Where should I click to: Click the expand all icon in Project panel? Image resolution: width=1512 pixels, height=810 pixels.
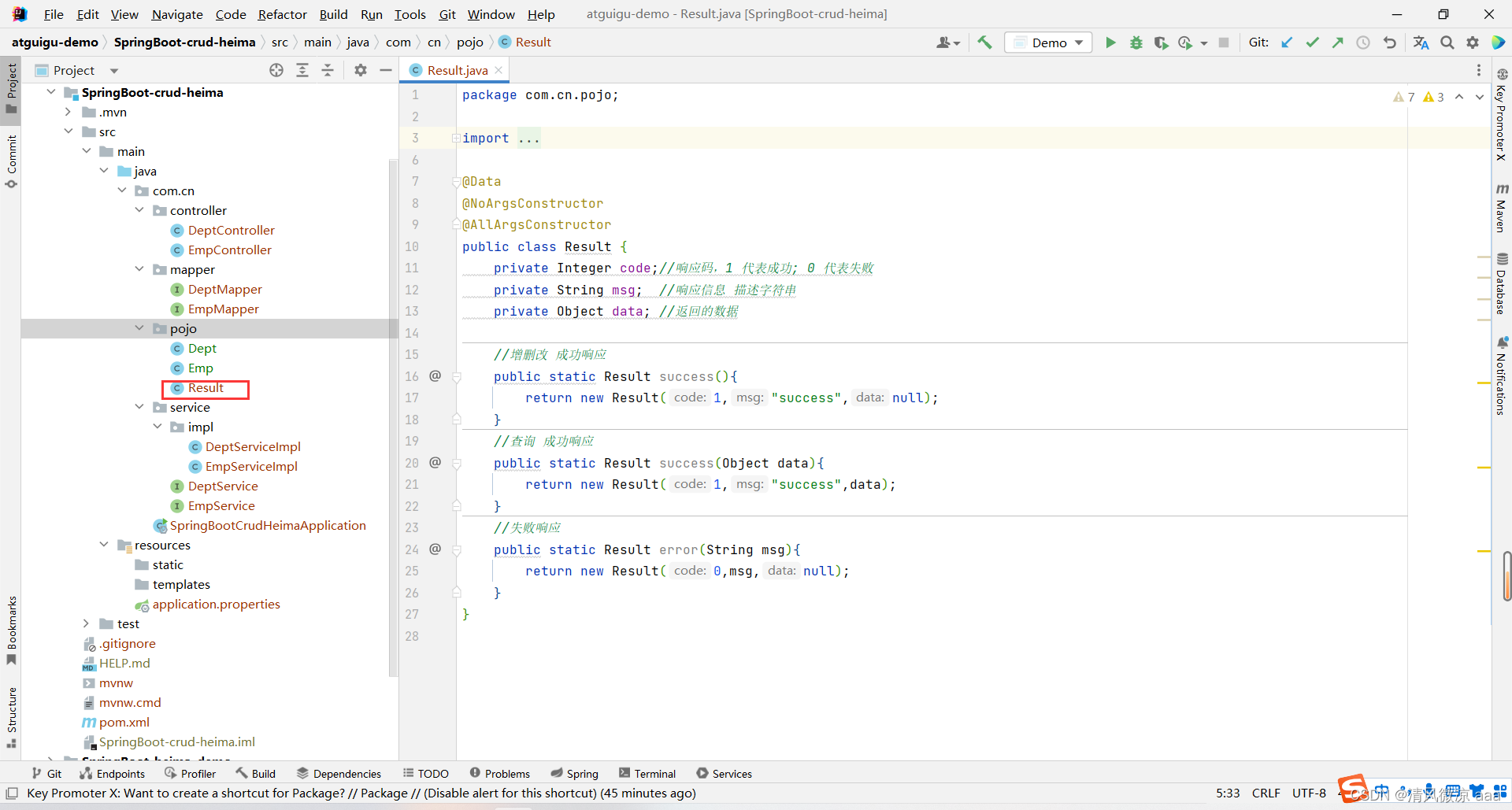(x=302, y=70)
